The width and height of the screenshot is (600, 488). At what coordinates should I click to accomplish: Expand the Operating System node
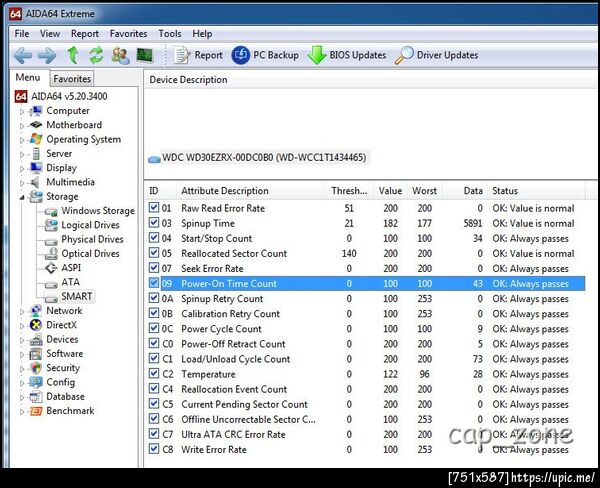(22, 140)
